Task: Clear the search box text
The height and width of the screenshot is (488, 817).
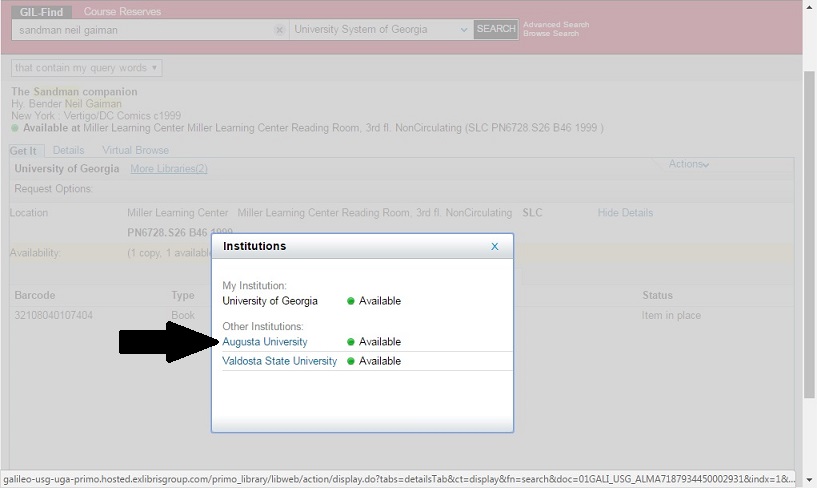Action: point(280,30)
